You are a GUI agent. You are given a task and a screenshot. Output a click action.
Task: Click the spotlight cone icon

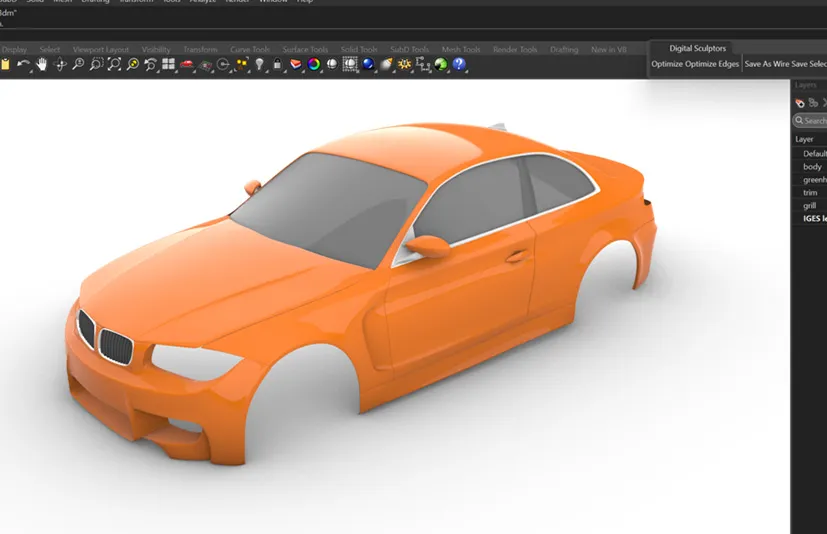(387, 64)
